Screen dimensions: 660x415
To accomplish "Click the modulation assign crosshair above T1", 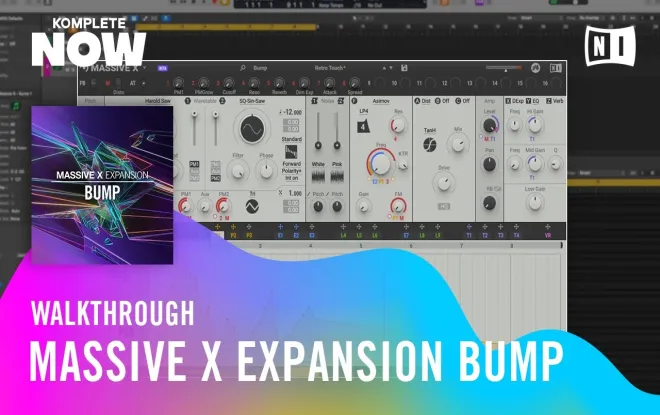I will point(469,227).
